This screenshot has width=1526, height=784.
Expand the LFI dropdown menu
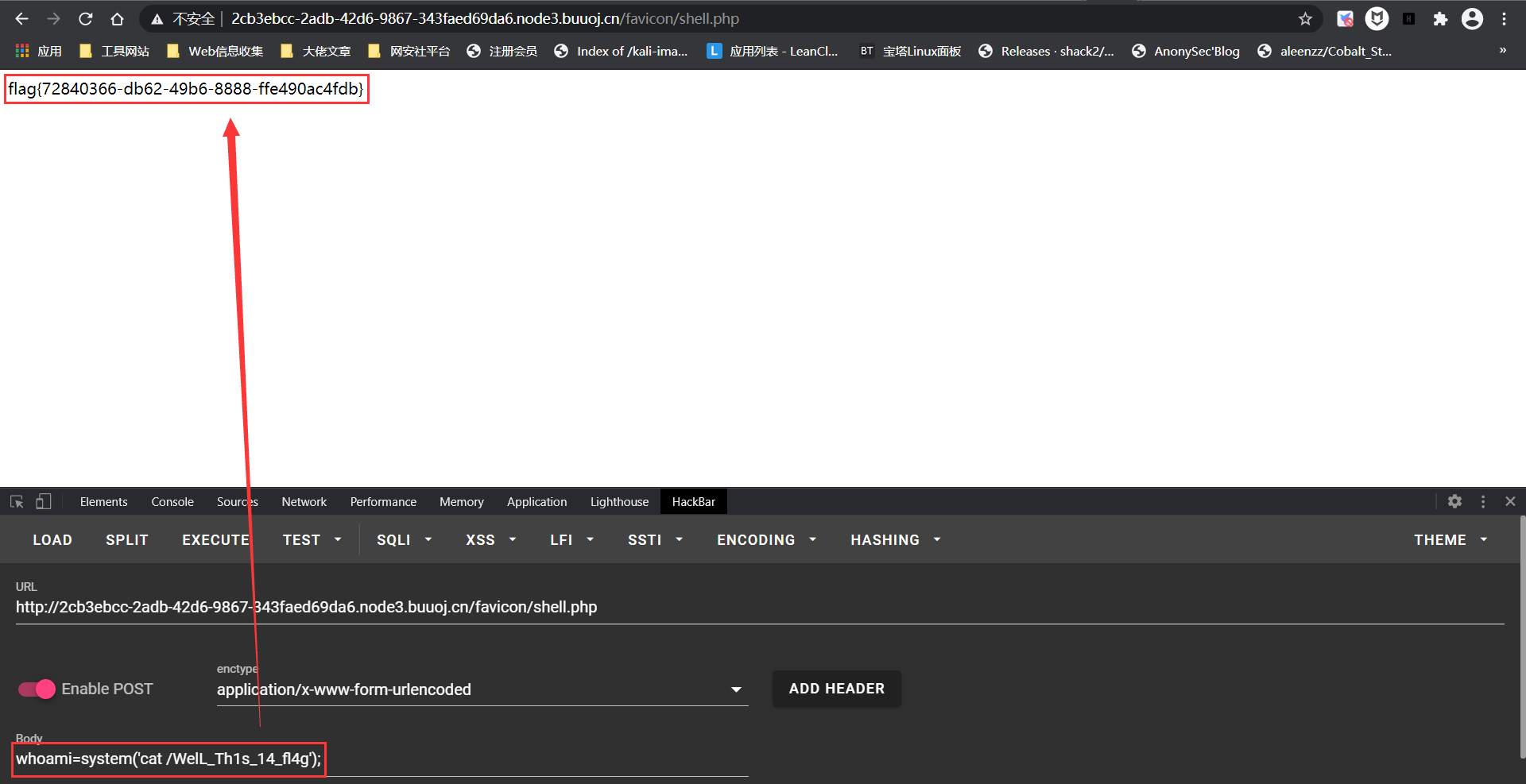coord(571,540)
